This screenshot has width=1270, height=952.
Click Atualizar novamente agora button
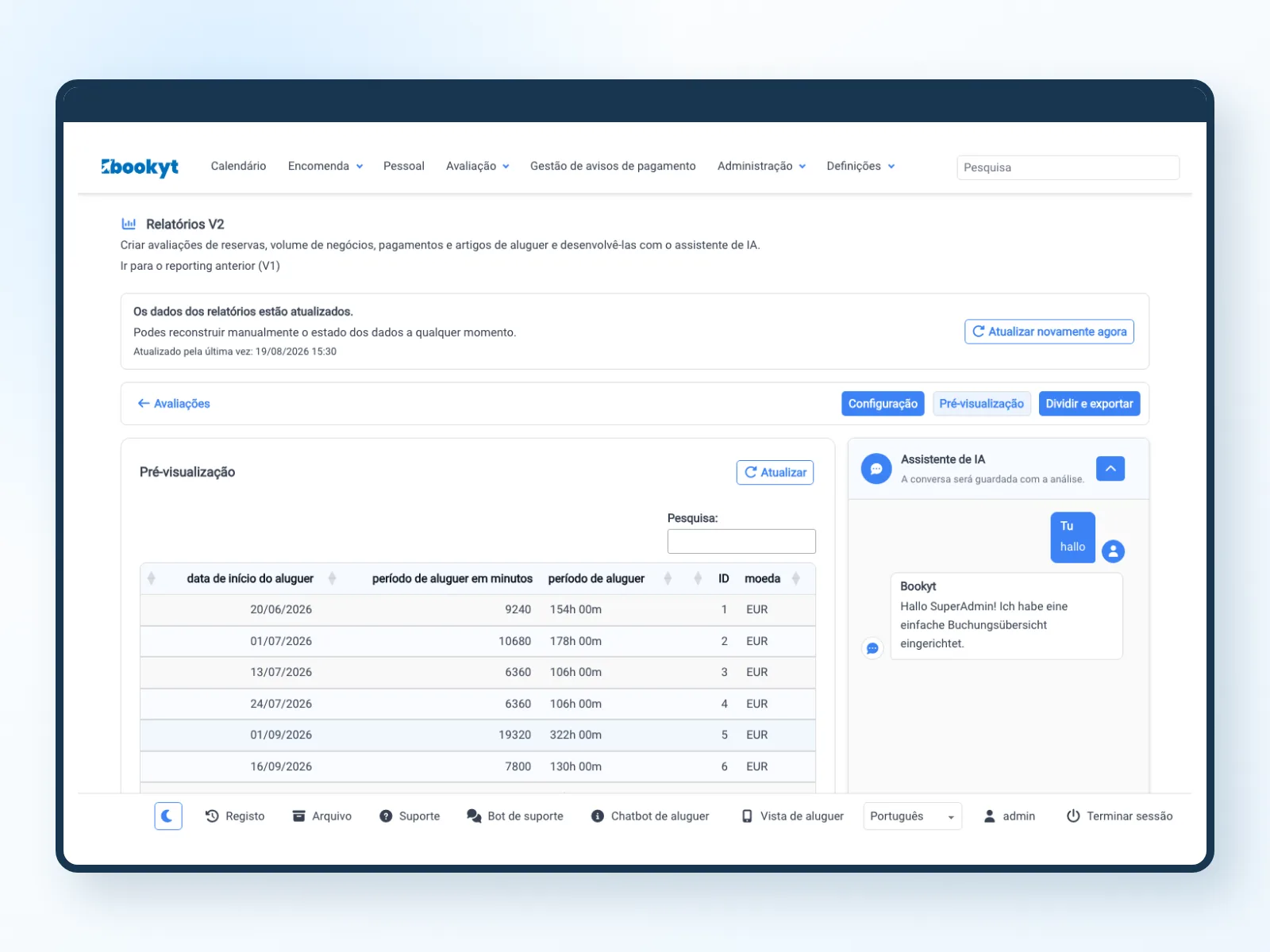[1049, 332]
